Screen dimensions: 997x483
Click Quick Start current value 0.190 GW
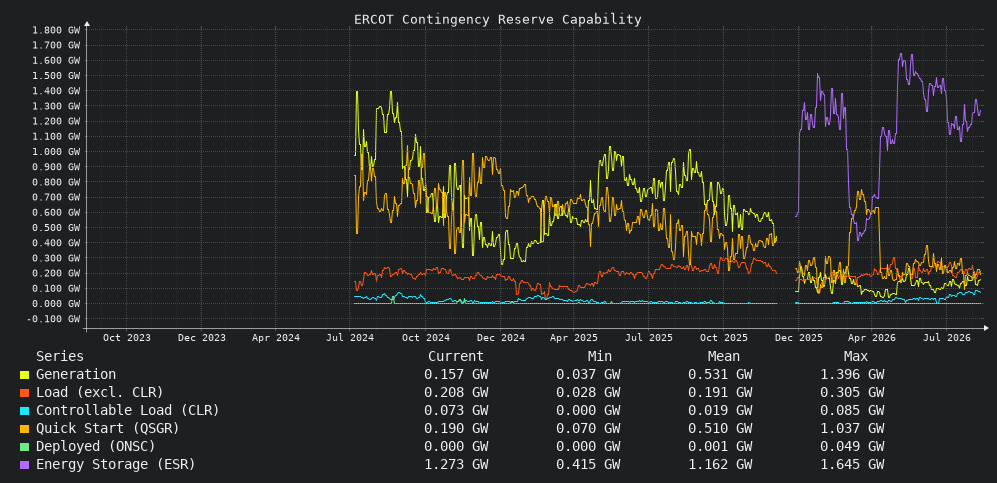pyautogui.click(x=456, y=428)
